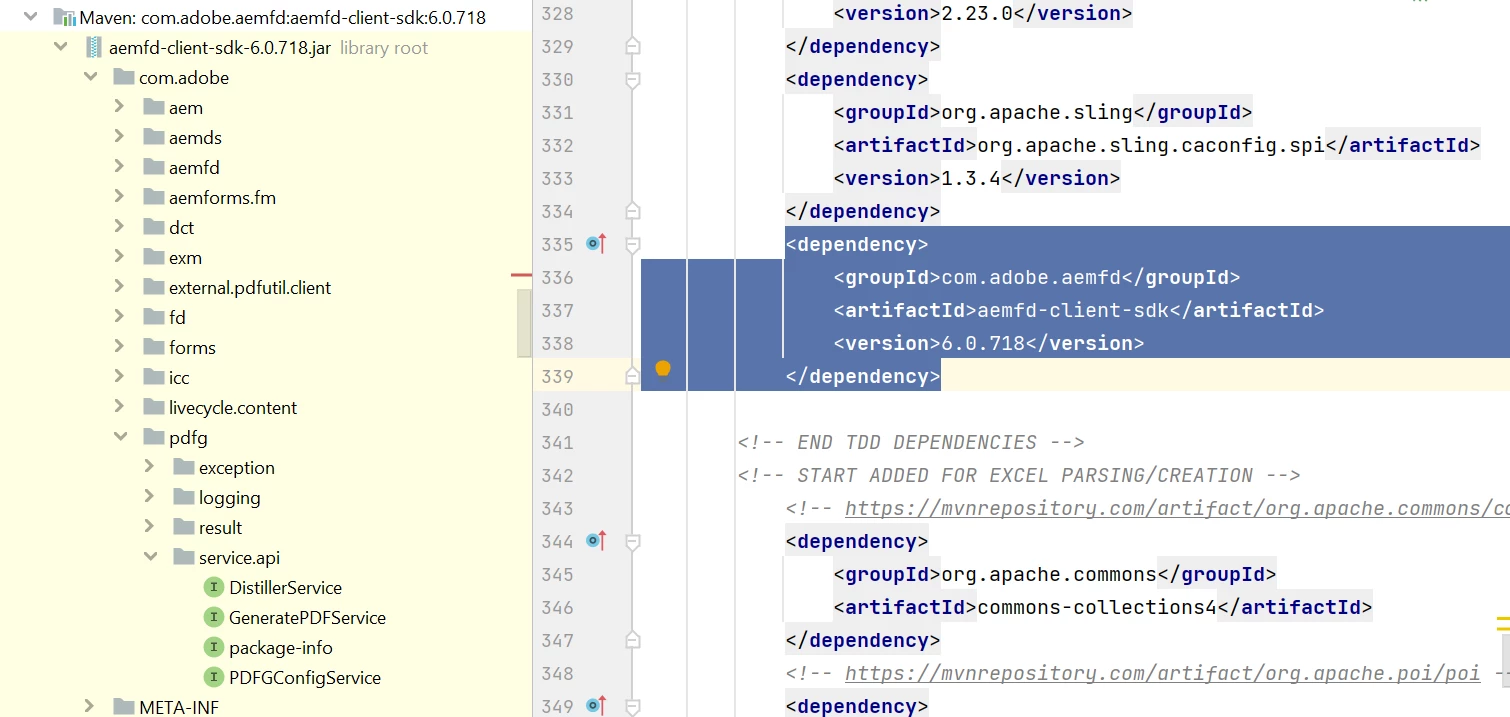Fold the dependency block at line 330

632,79
